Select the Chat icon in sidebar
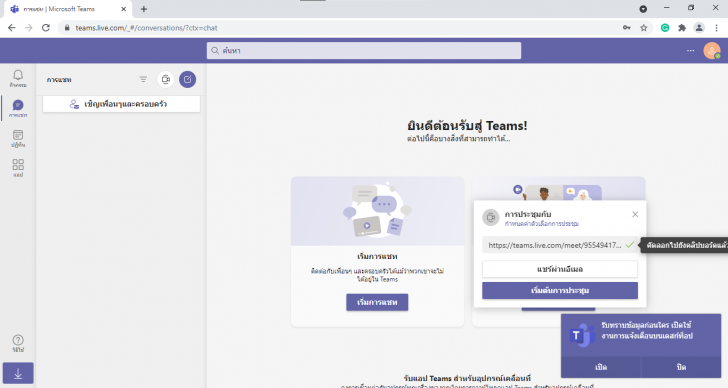Viewport: 728px width, 388px height. click(x=18, y=108)
